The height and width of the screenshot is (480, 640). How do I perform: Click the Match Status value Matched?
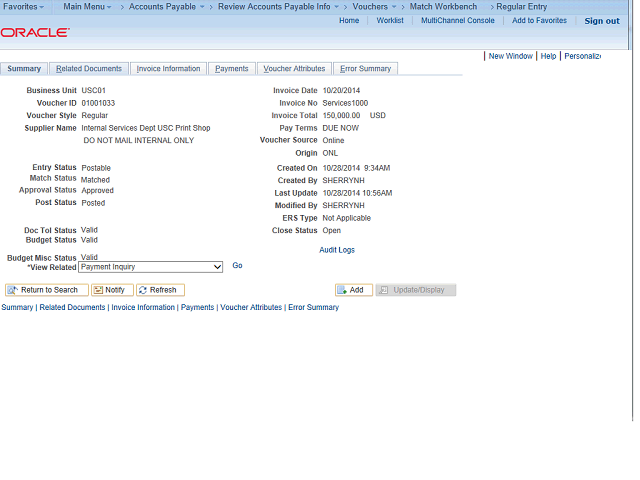click(96, 180)
